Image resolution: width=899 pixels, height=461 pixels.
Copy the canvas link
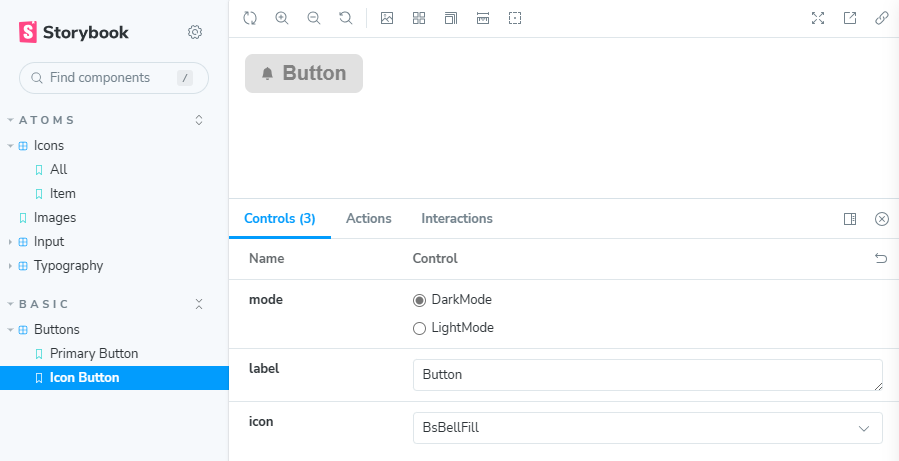pos(882,18)
